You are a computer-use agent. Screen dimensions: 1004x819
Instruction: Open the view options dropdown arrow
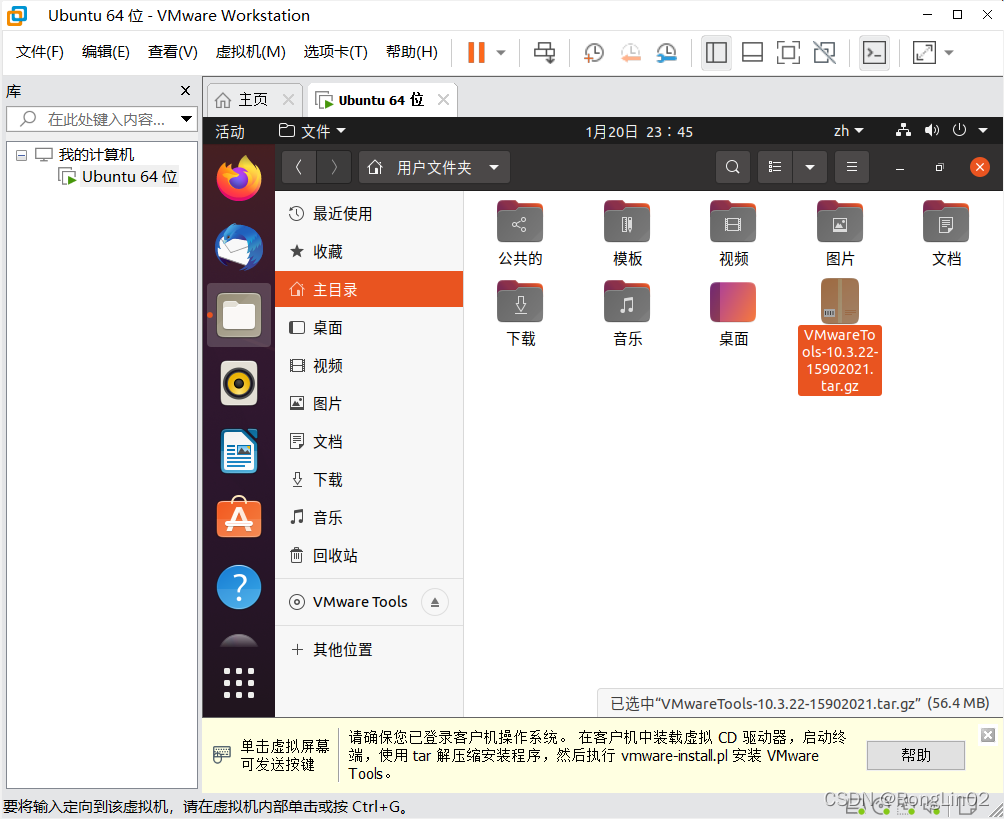810,167
